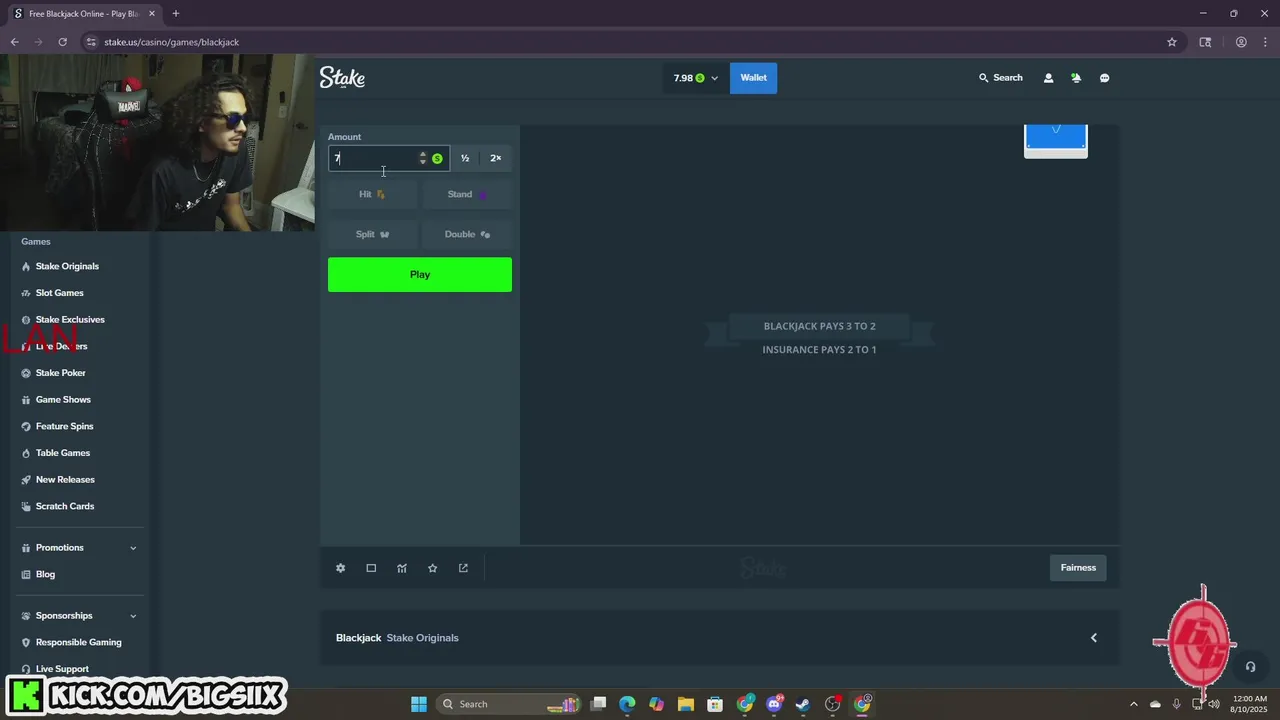
Task: Go back in browser
Action: coord(14,42)
